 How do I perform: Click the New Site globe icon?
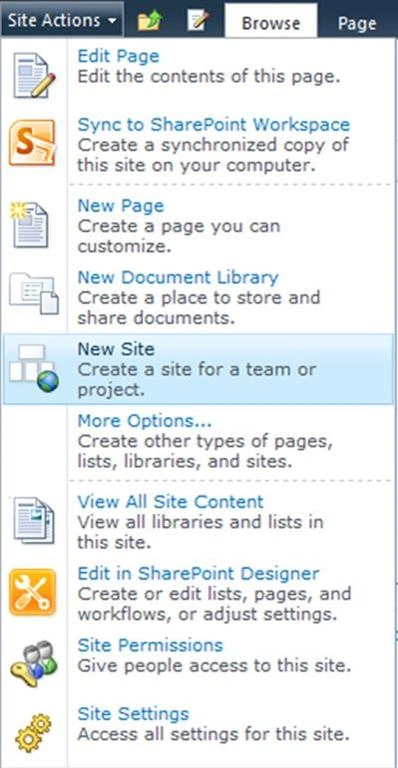(x=34, y=369)
